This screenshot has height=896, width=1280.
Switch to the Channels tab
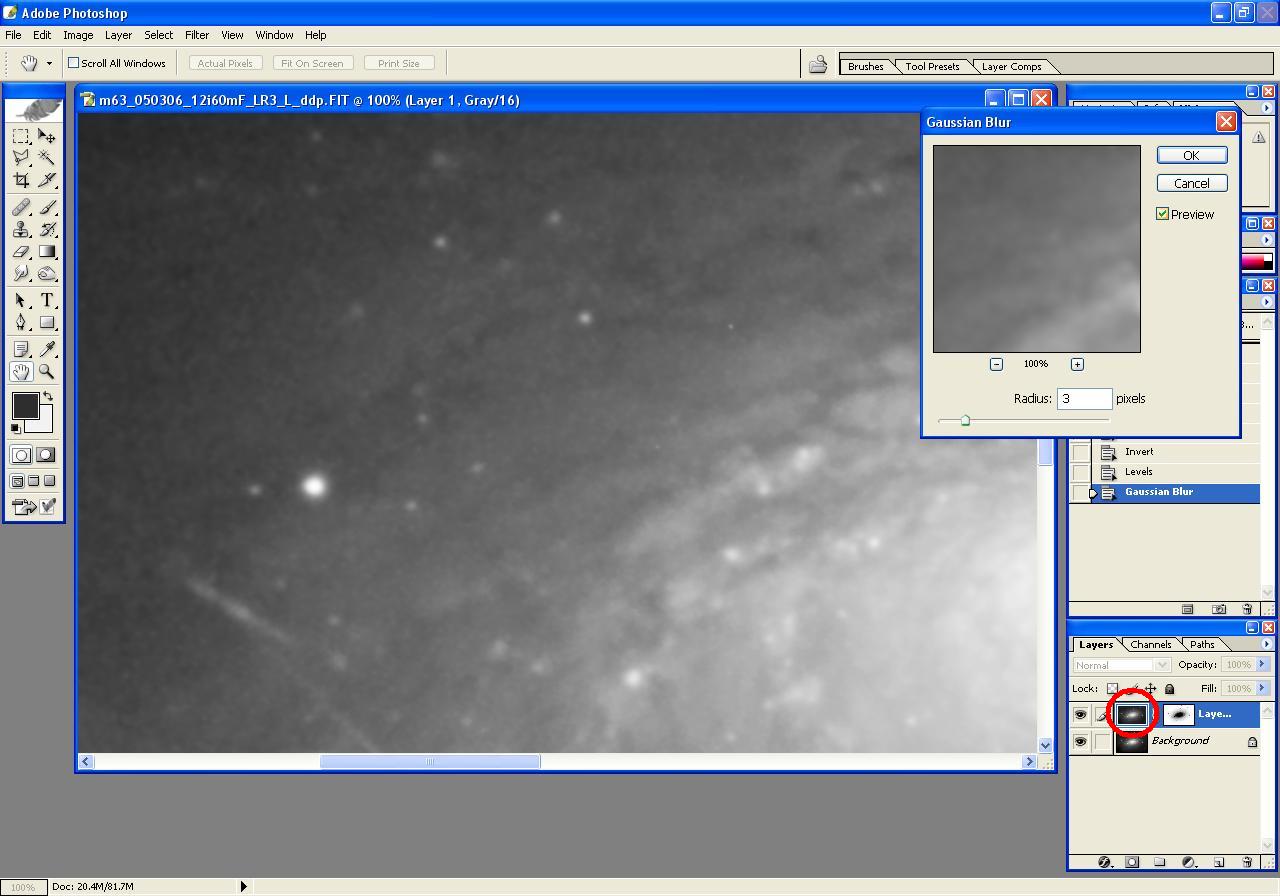1150,644
